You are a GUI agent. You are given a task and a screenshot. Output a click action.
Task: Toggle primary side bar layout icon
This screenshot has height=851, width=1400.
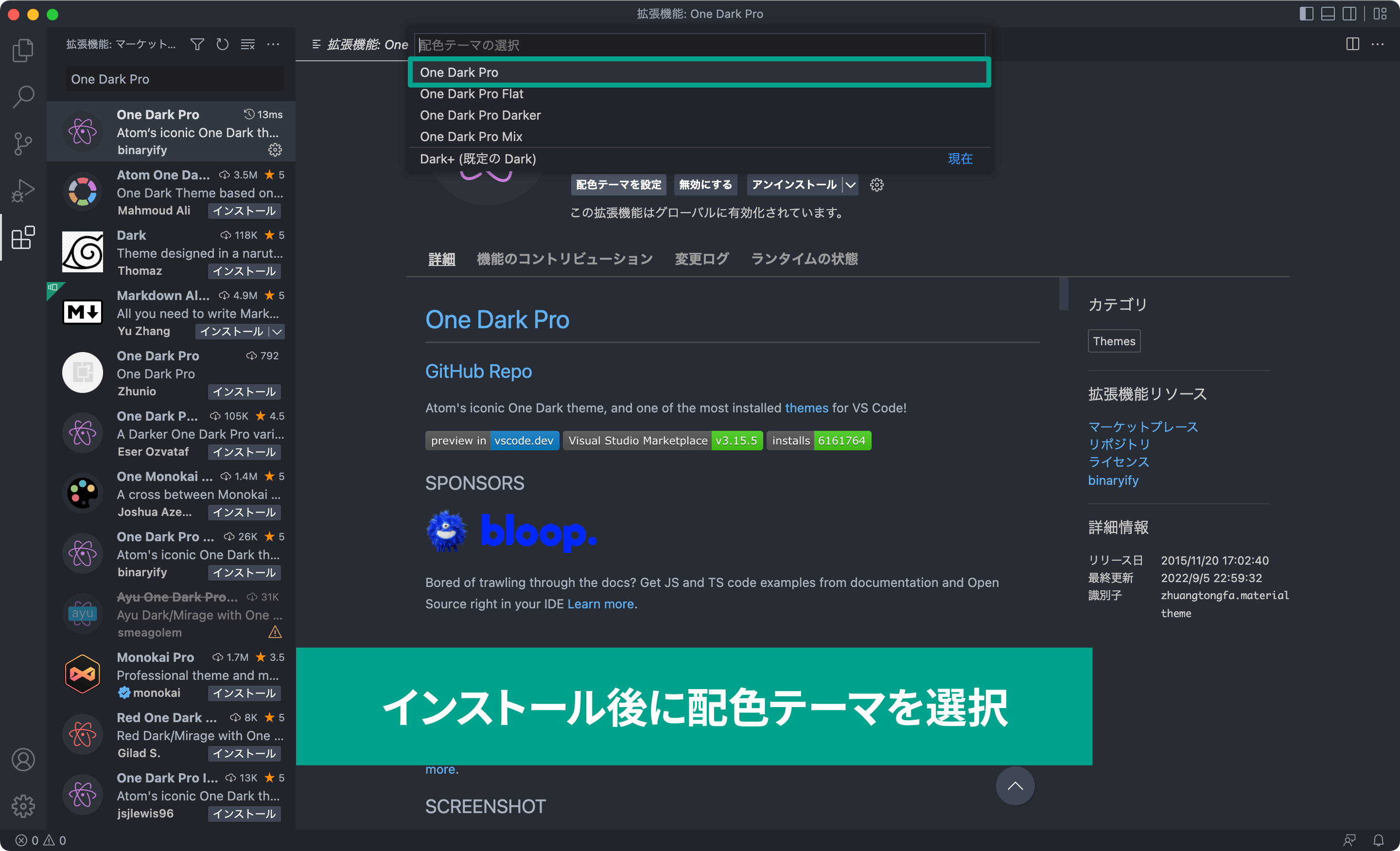1306,14
